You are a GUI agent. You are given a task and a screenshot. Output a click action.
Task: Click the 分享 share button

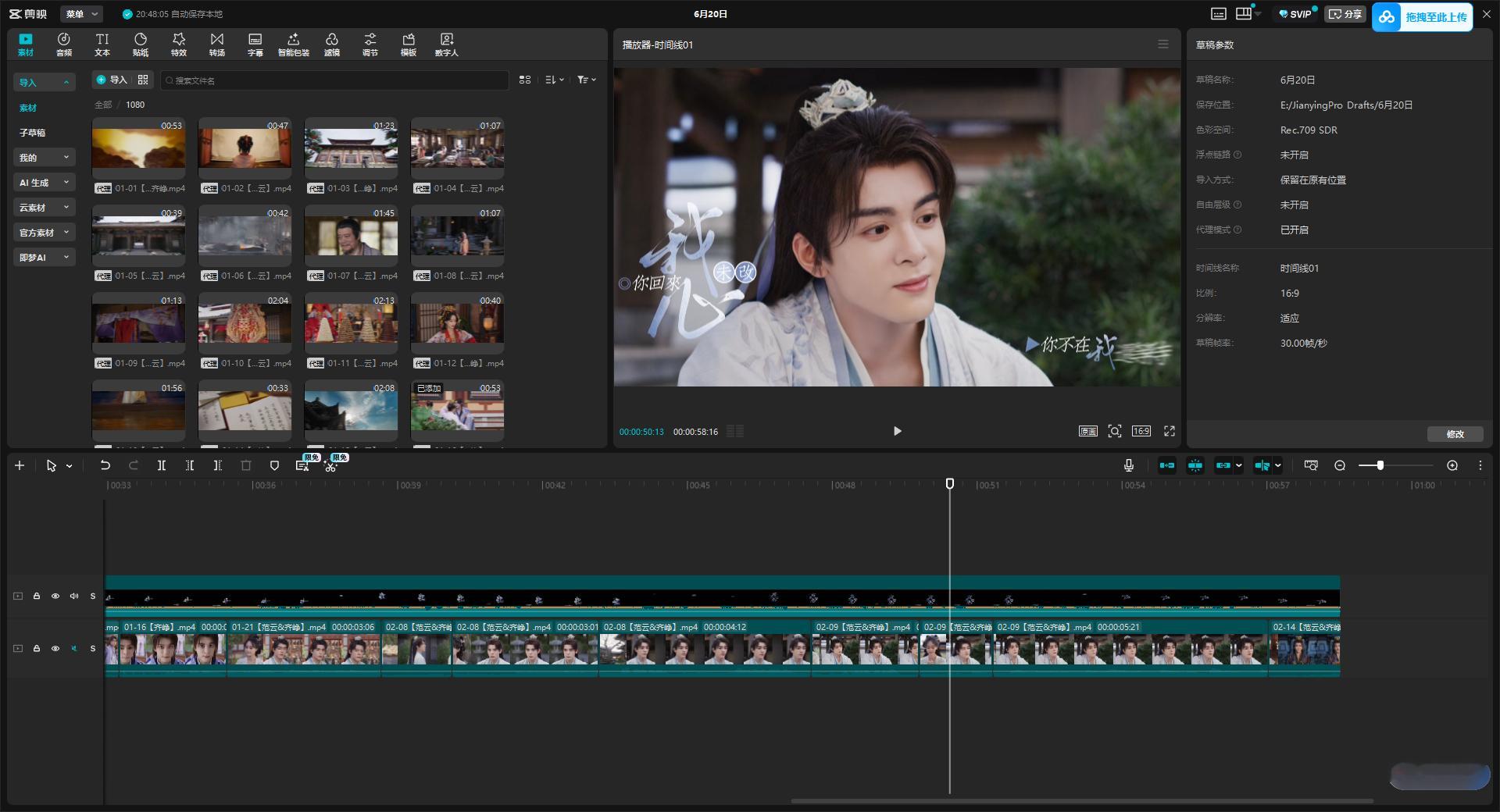[x=1345, y=14]
